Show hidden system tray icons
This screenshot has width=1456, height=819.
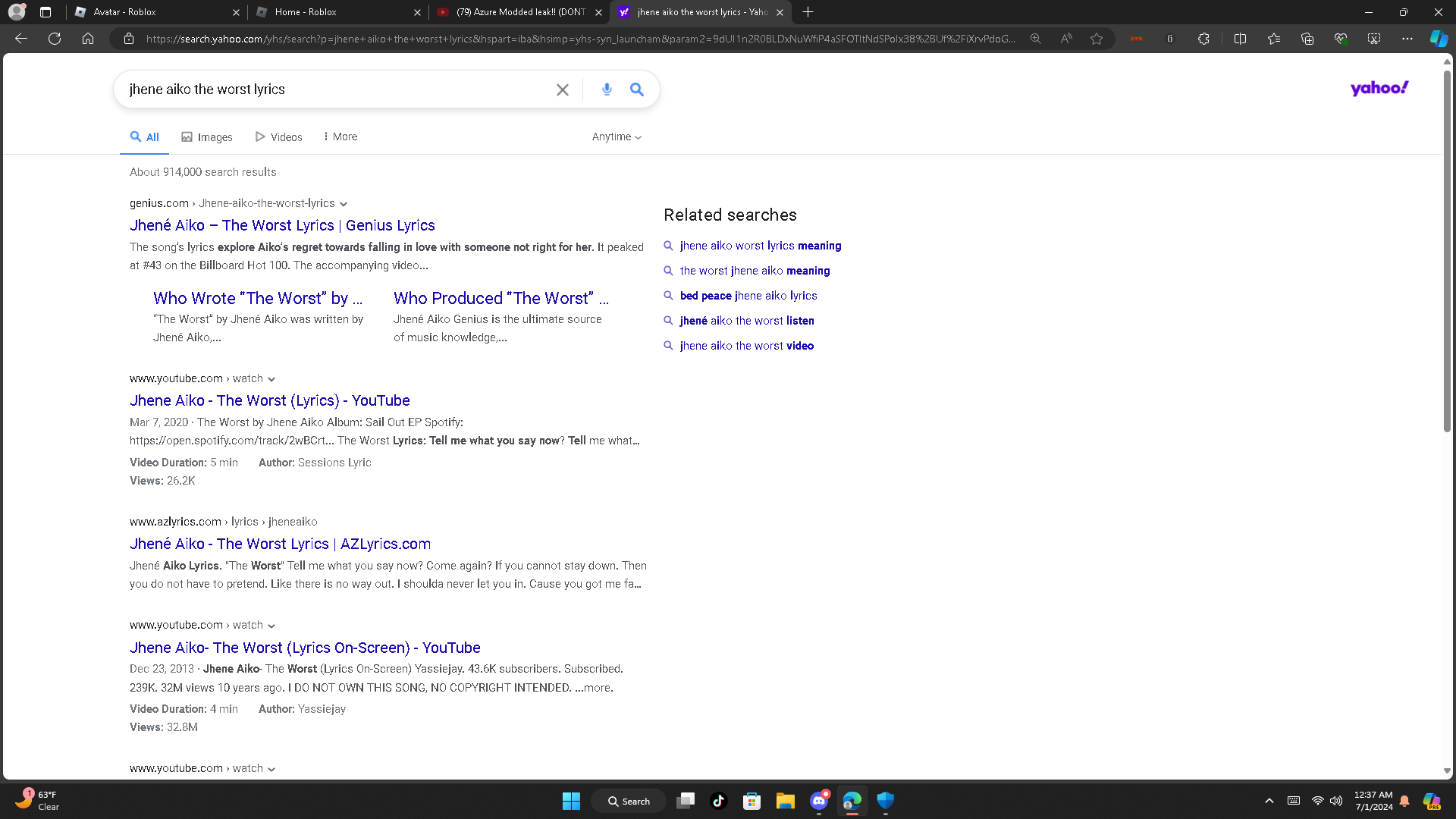pyautogui.click(x=1269, y=801)
